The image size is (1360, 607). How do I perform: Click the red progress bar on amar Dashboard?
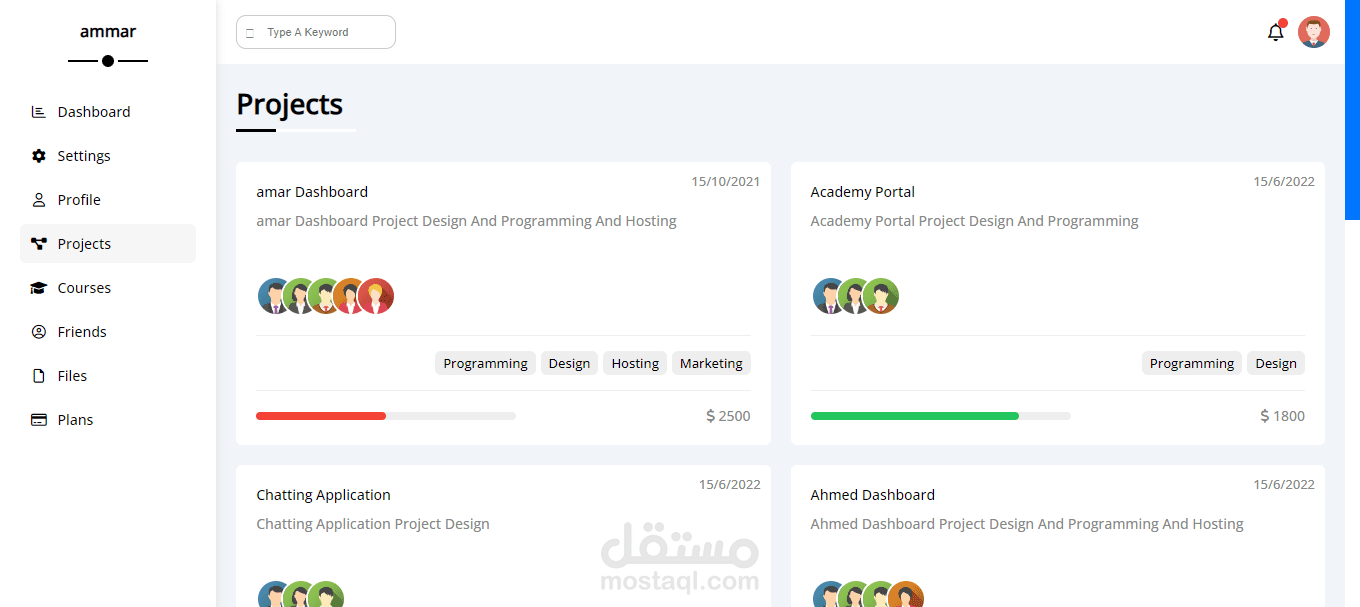(320, 415)
